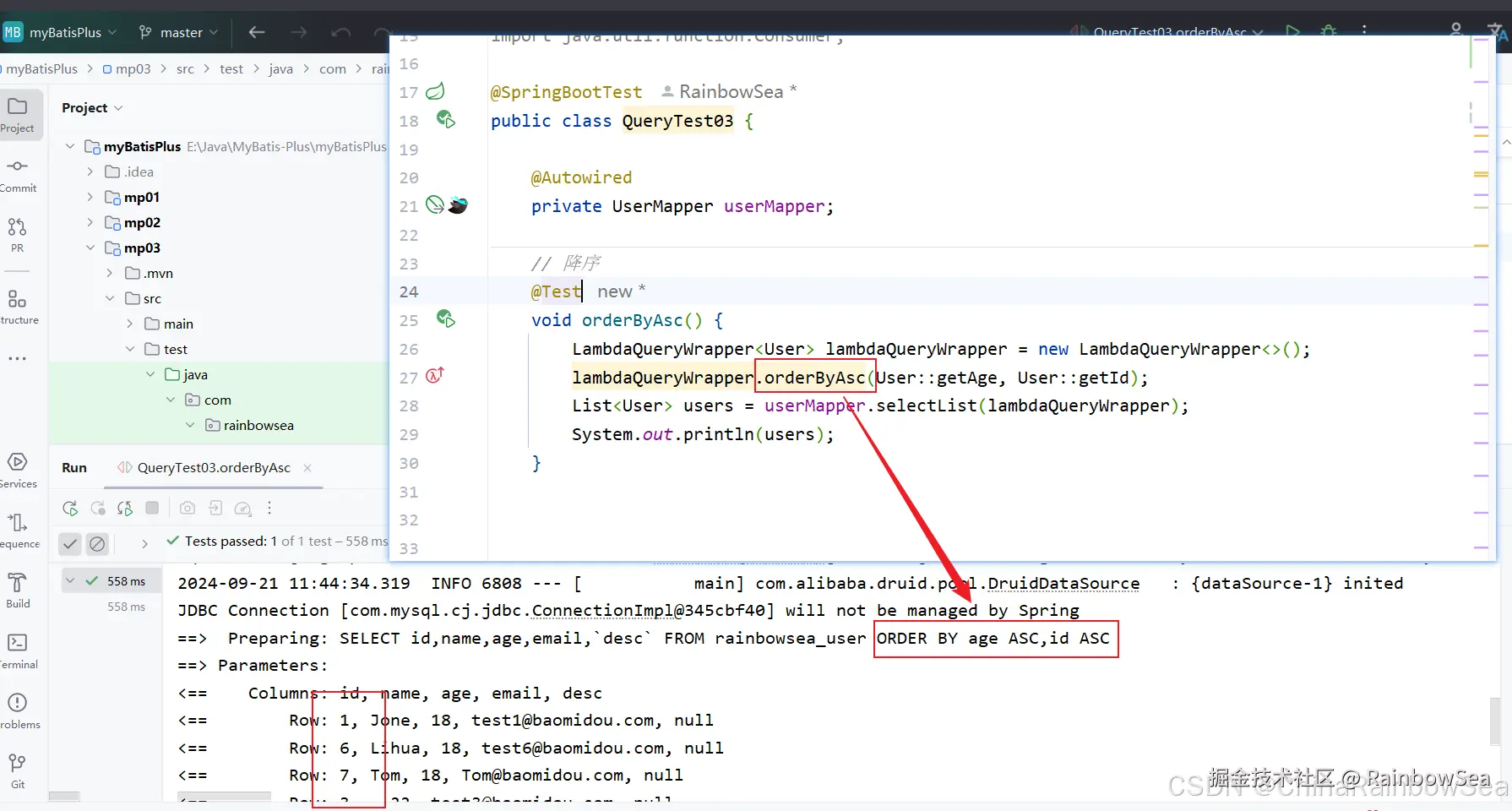Image resolution: width=1512 pixels, height=811 pixels.
Task: Click the run test gutter icon on line 25
Action: click(x=446, y=319)
